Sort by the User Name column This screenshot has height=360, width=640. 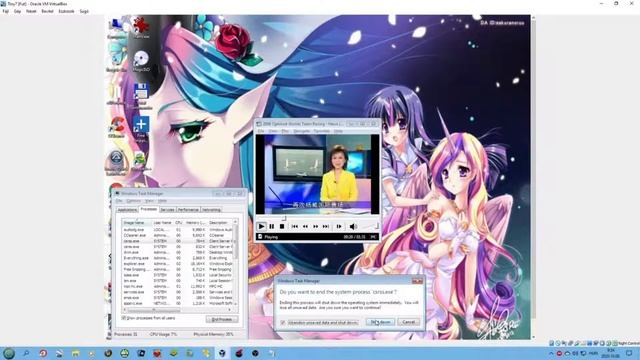tap(162, 223)
